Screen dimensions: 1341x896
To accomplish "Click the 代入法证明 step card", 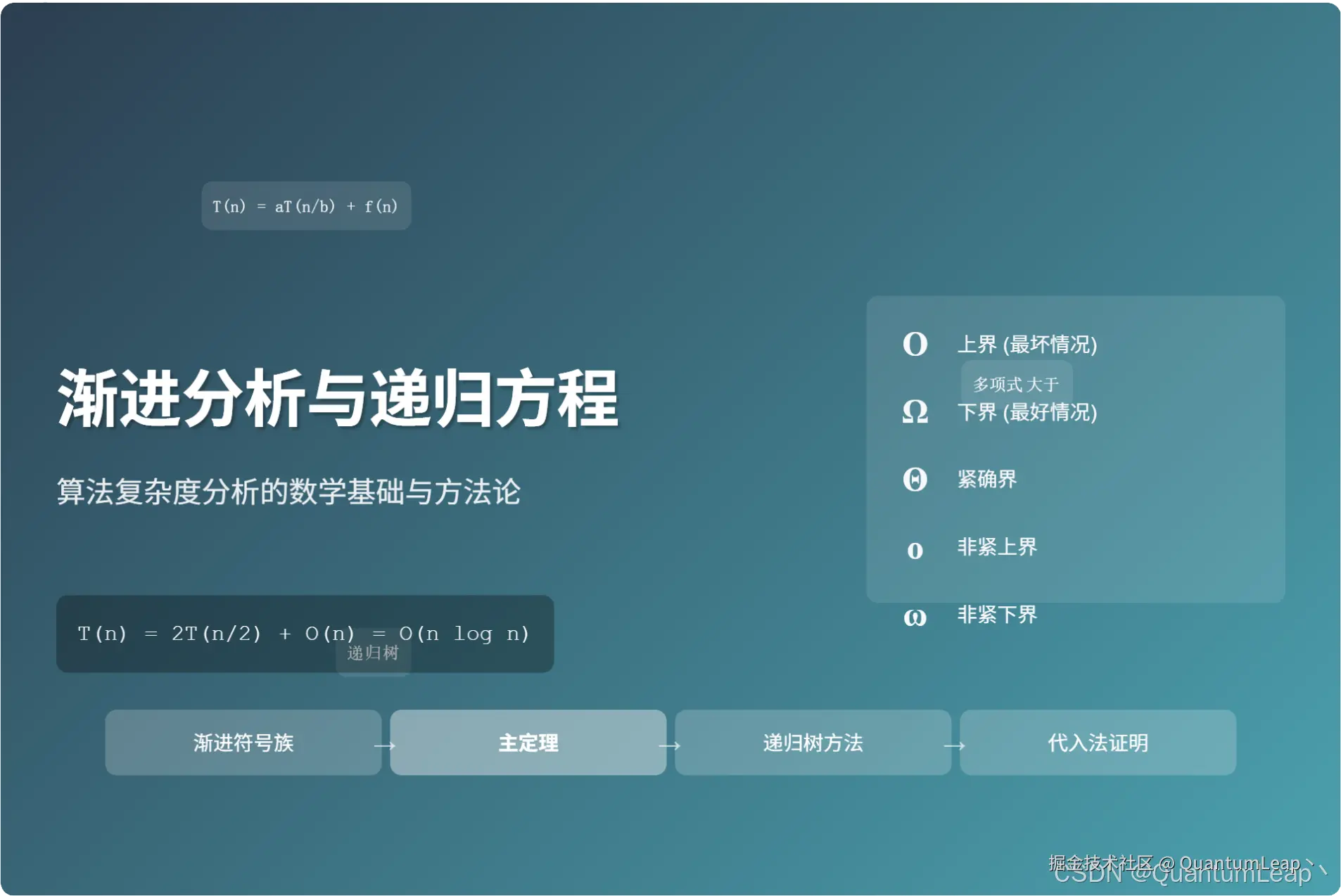I will click(1097, 743).
